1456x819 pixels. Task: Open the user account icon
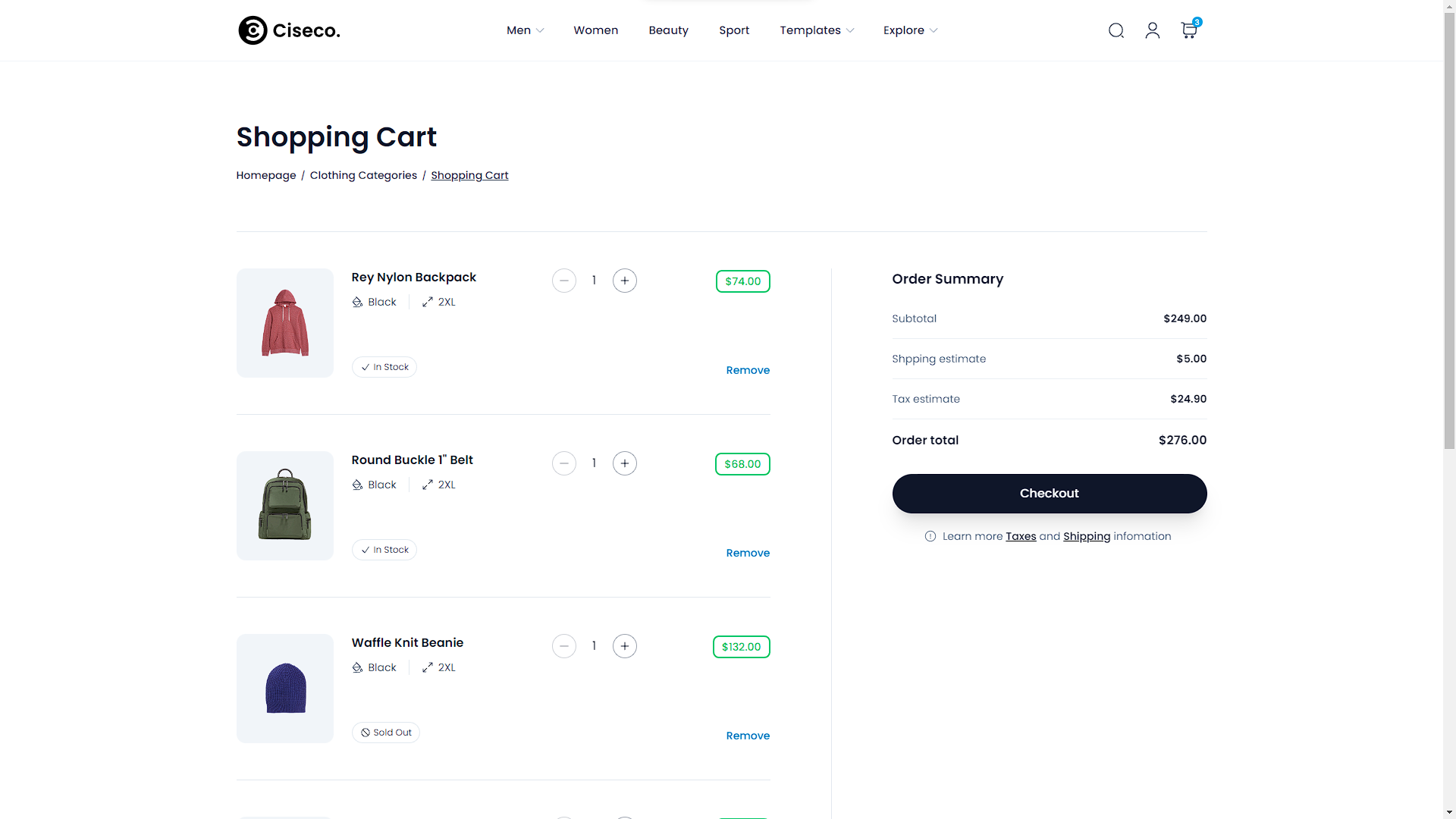click(x=1152, y=30)
